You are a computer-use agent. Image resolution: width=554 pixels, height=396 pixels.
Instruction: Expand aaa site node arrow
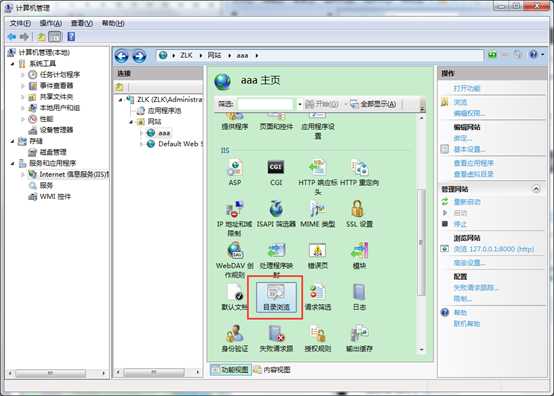(x=141, y=133)
